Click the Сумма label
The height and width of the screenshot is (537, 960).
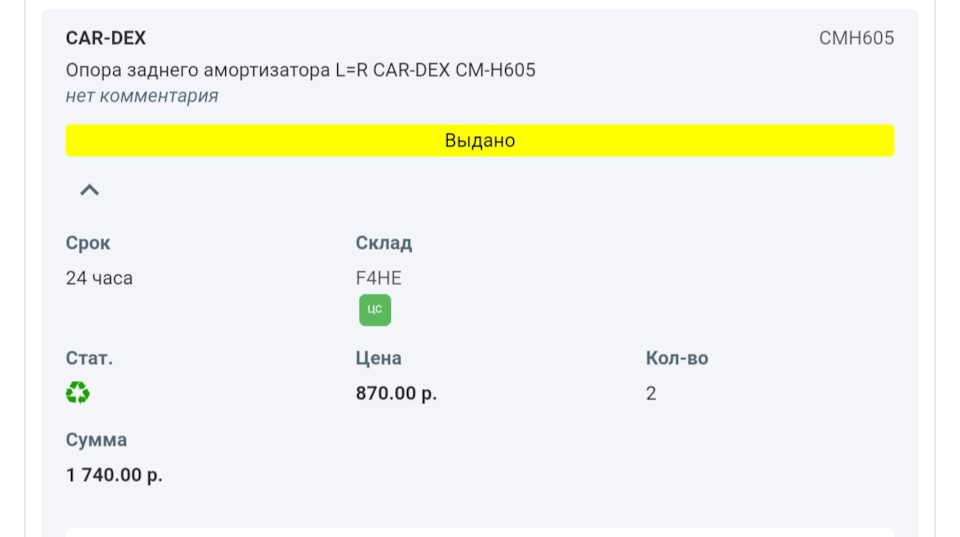click(96, 440)
